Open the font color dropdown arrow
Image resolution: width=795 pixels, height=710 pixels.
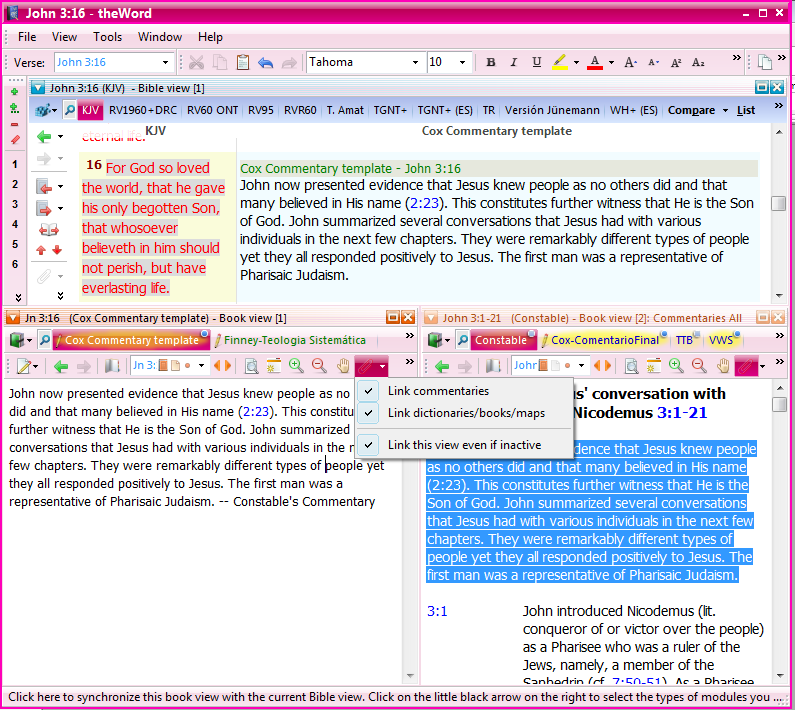tap(611, 62)
